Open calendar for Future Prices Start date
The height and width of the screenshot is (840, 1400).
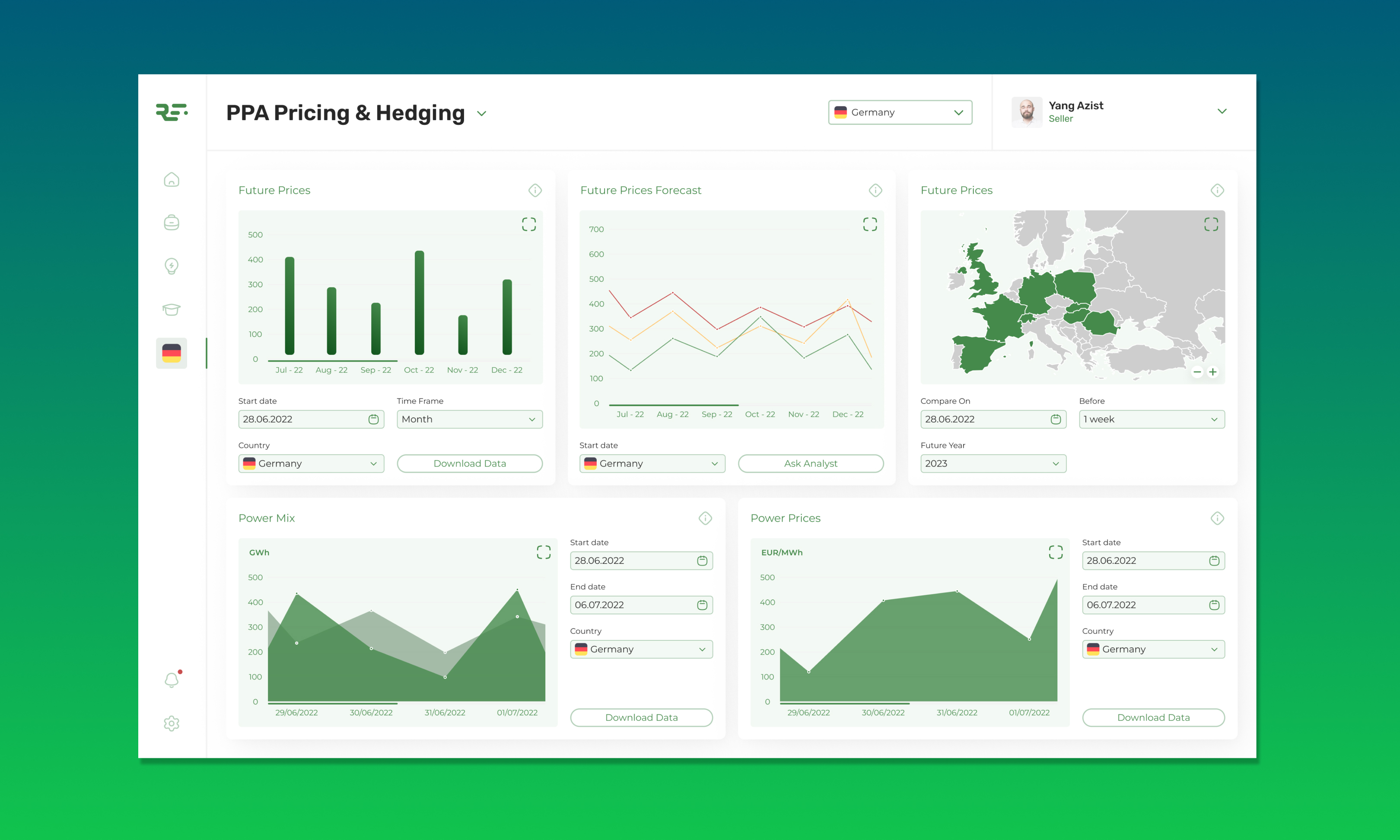[x=373, y=420]
